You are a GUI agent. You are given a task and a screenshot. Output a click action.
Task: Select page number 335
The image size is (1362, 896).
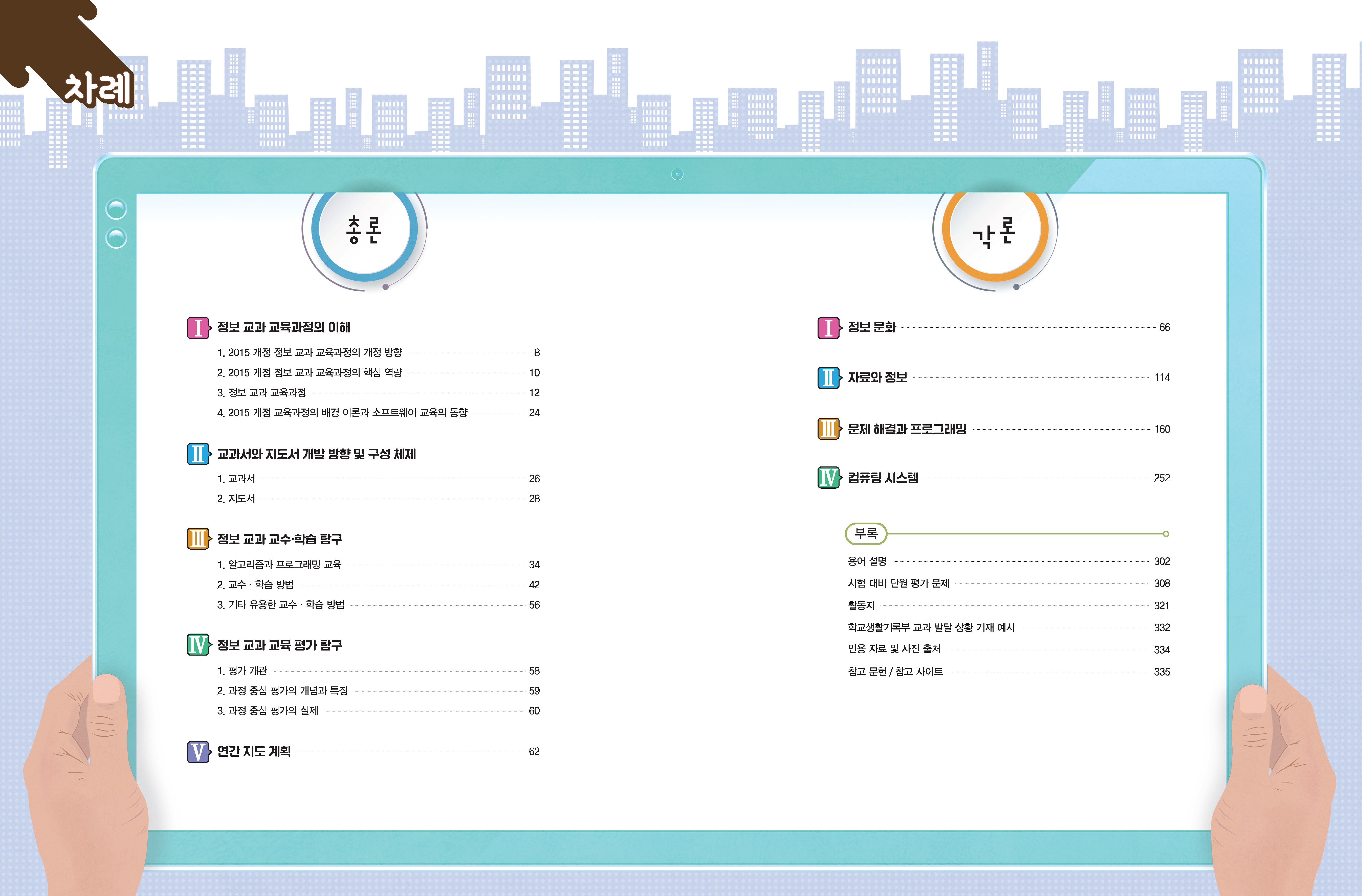tap(1162, 672)
